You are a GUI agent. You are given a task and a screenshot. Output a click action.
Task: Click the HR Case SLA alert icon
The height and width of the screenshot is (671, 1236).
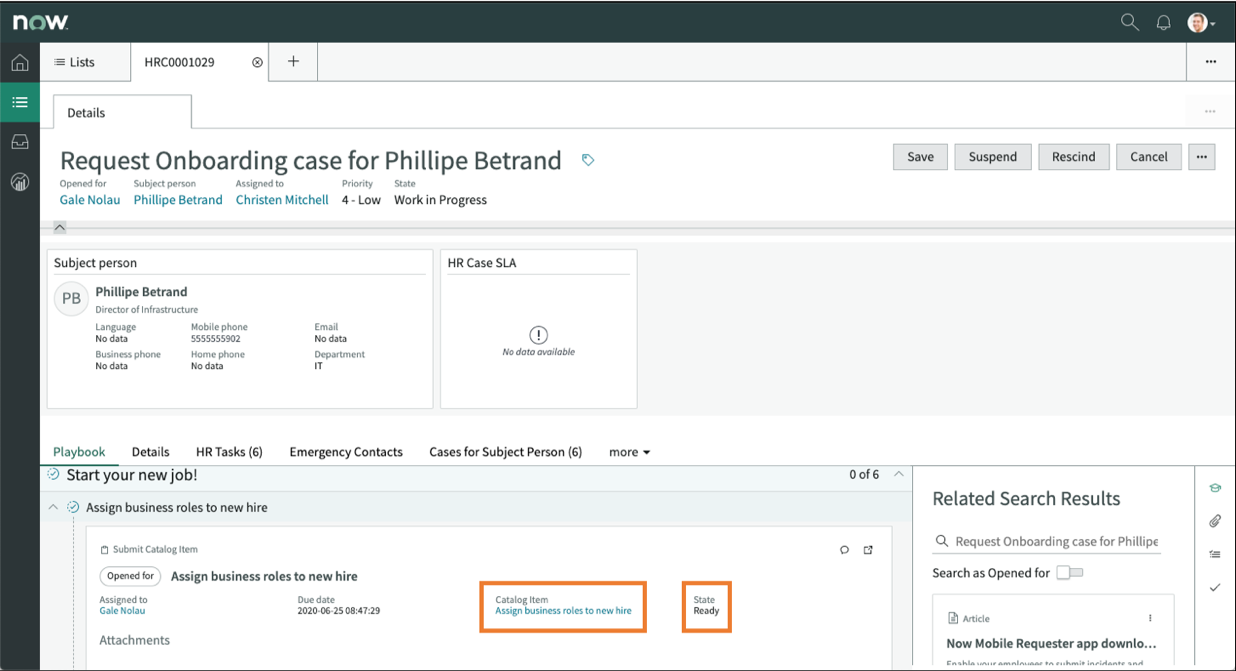pos(538,335)
